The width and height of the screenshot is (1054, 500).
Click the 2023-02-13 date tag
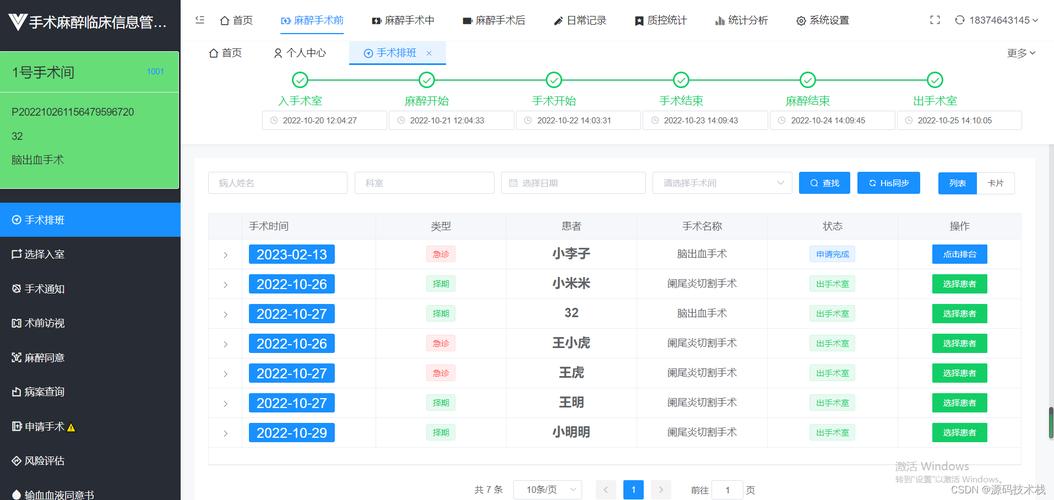click(x=292, y=254)
